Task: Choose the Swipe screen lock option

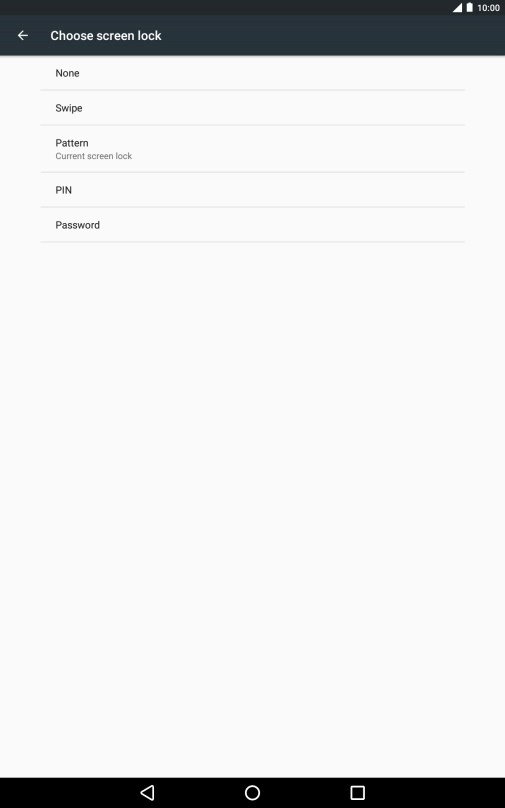Action: coord(252,108)
